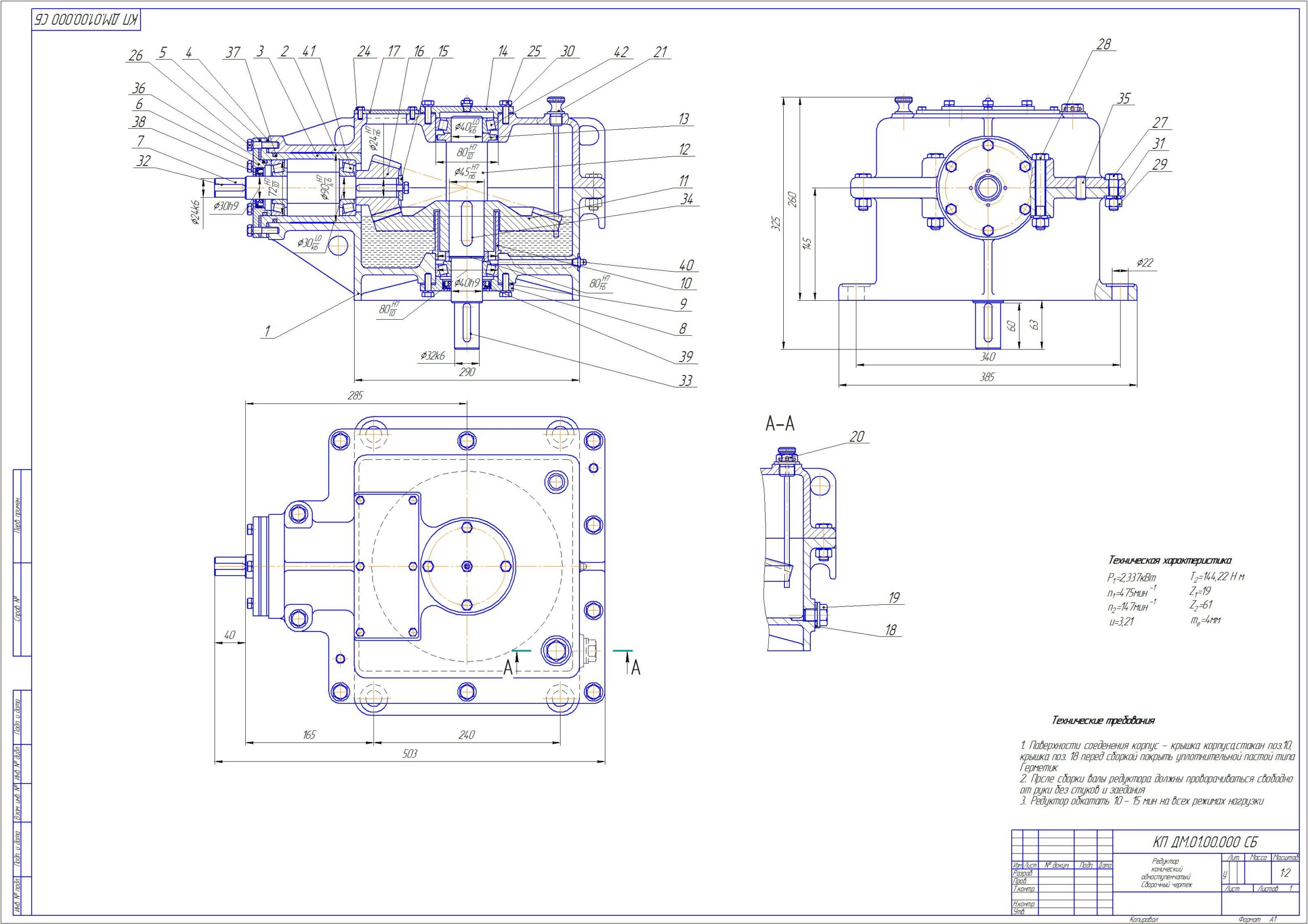Click the Технические требования heading

point(1104,721)
